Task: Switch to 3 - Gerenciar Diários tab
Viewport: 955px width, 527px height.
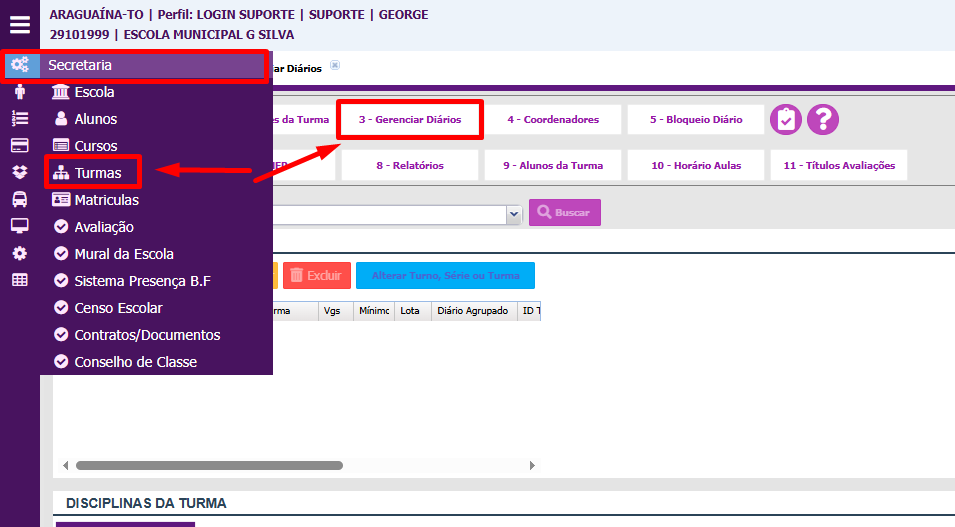Action: point(410,120)
